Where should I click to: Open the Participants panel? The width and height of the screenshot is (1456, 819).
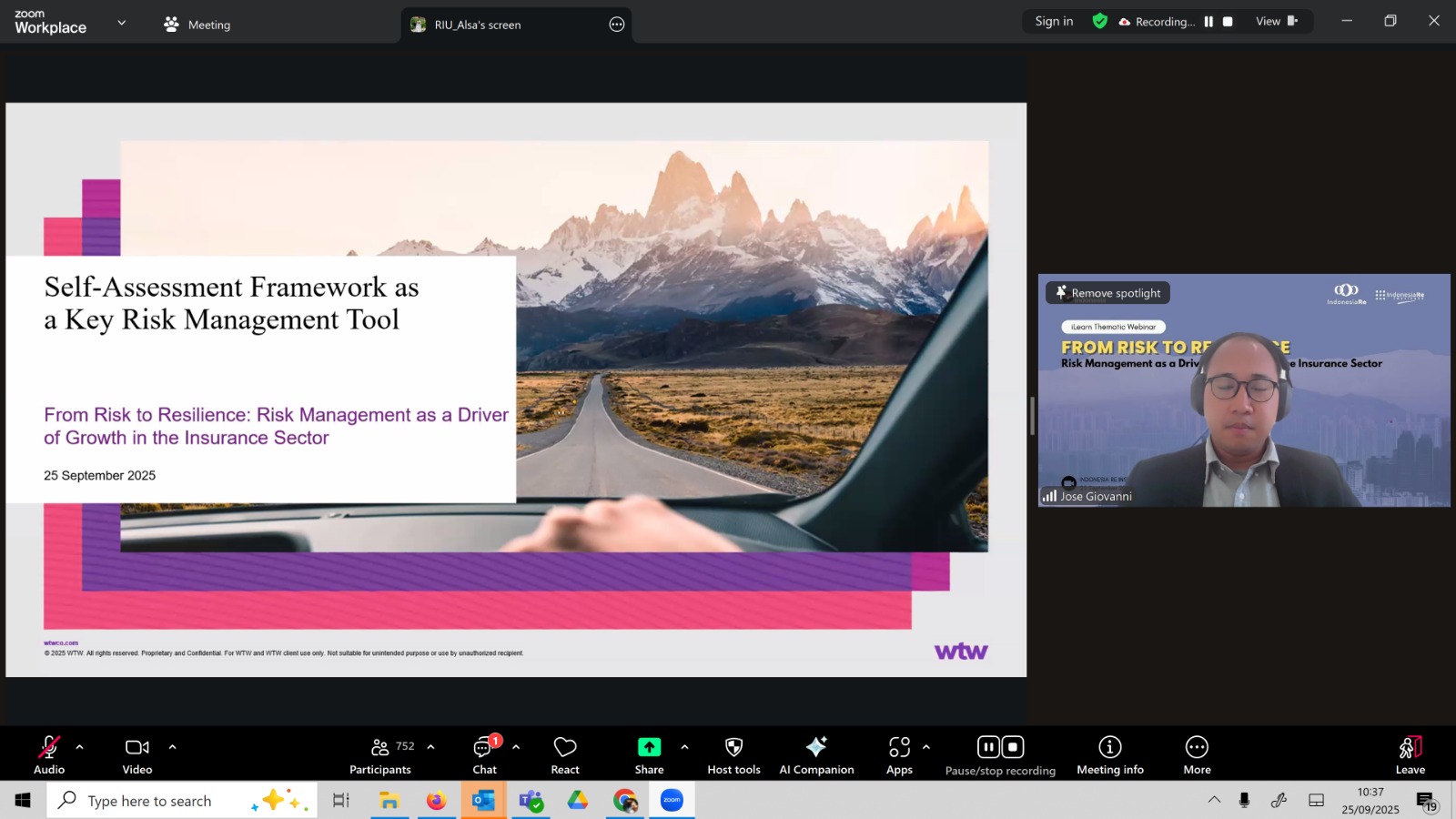(x=380, y=754)
